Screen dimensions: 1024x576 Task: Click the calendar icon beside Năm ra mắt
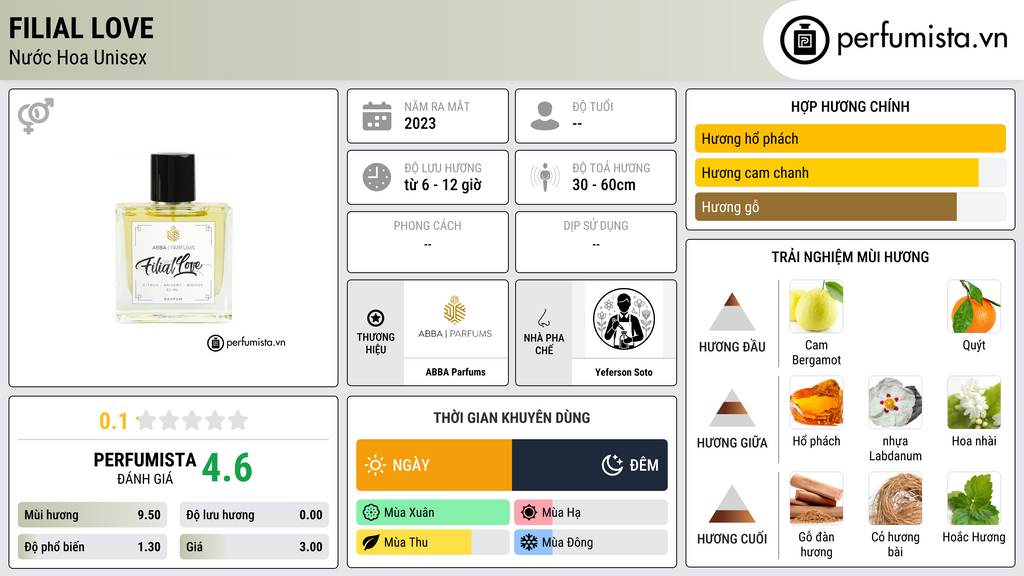pos(377,116)
